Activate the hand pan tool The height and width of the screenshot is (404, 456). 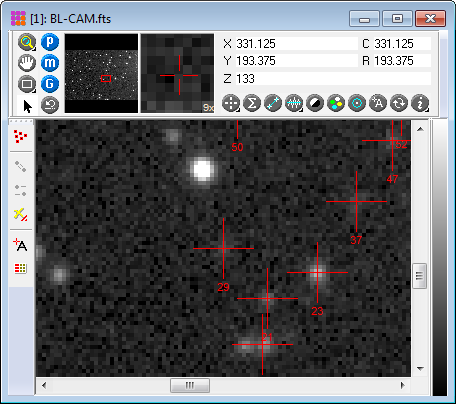[27, 63]
